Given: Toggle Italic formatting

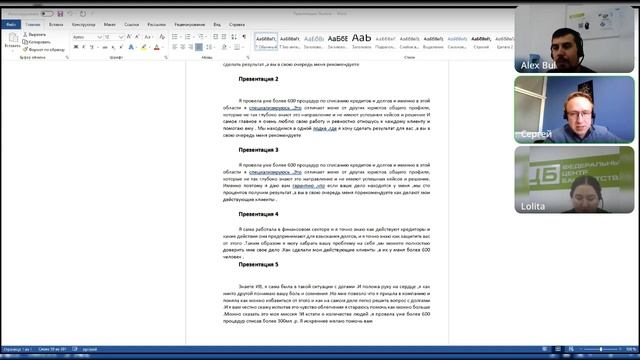Looking at the screenshot, I should [83, 47].
